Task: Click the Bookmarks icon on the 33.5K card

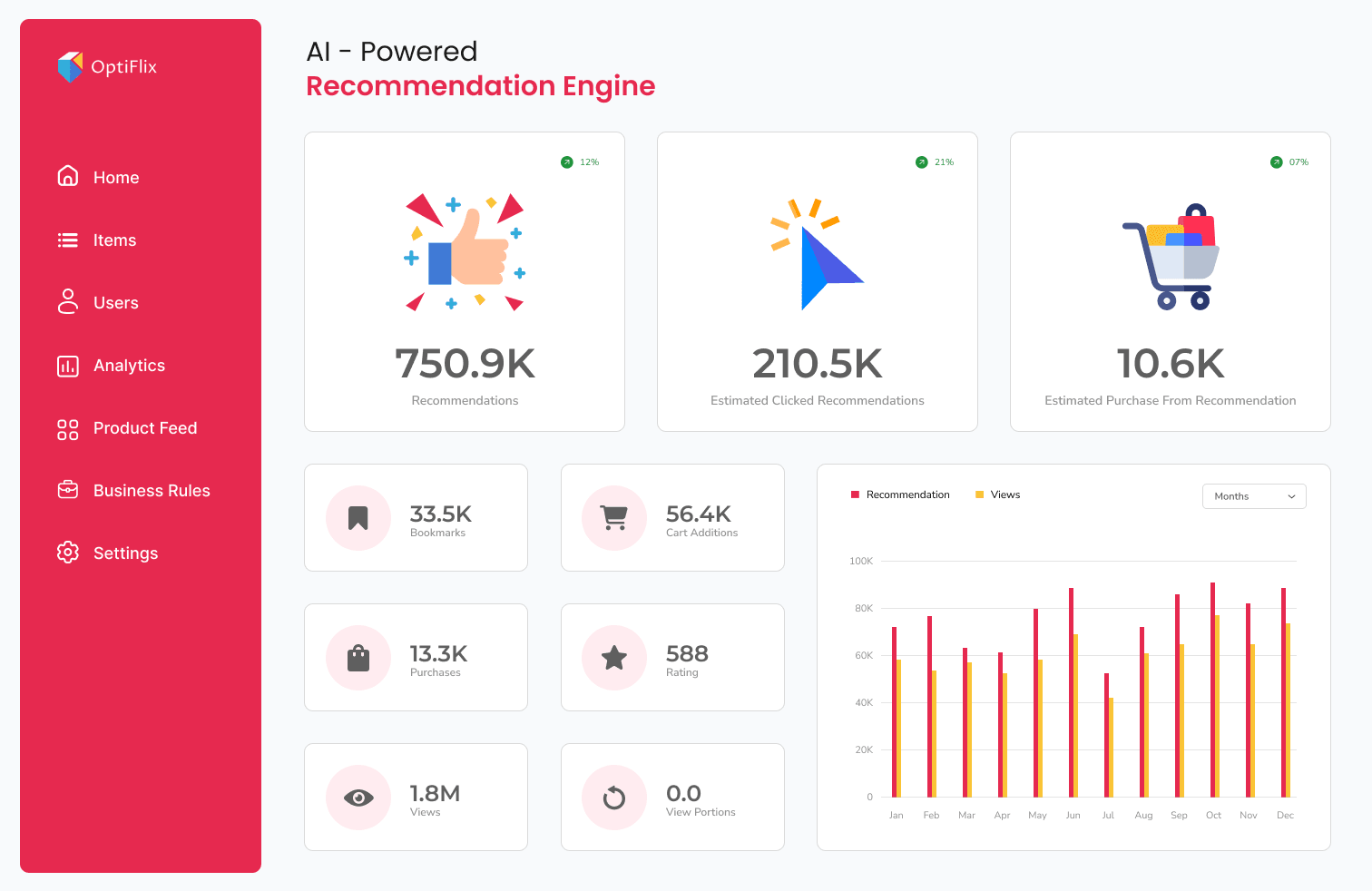Action: tap(358, 517)
